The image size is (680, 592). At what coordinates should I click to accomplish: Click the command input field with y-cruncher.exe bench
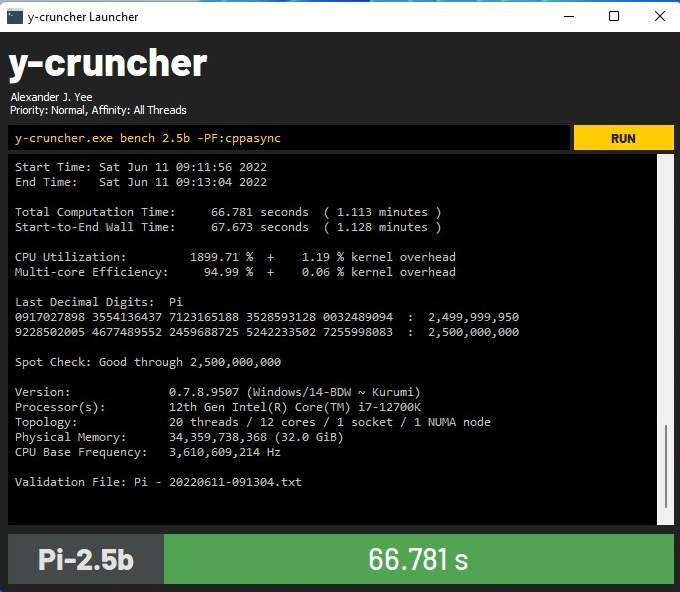pos(288,138)
